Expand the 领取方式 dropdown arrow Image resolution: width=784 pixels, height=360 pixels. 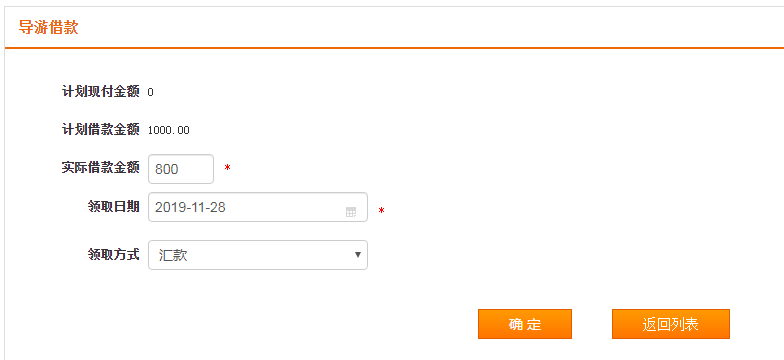point(358,254)
